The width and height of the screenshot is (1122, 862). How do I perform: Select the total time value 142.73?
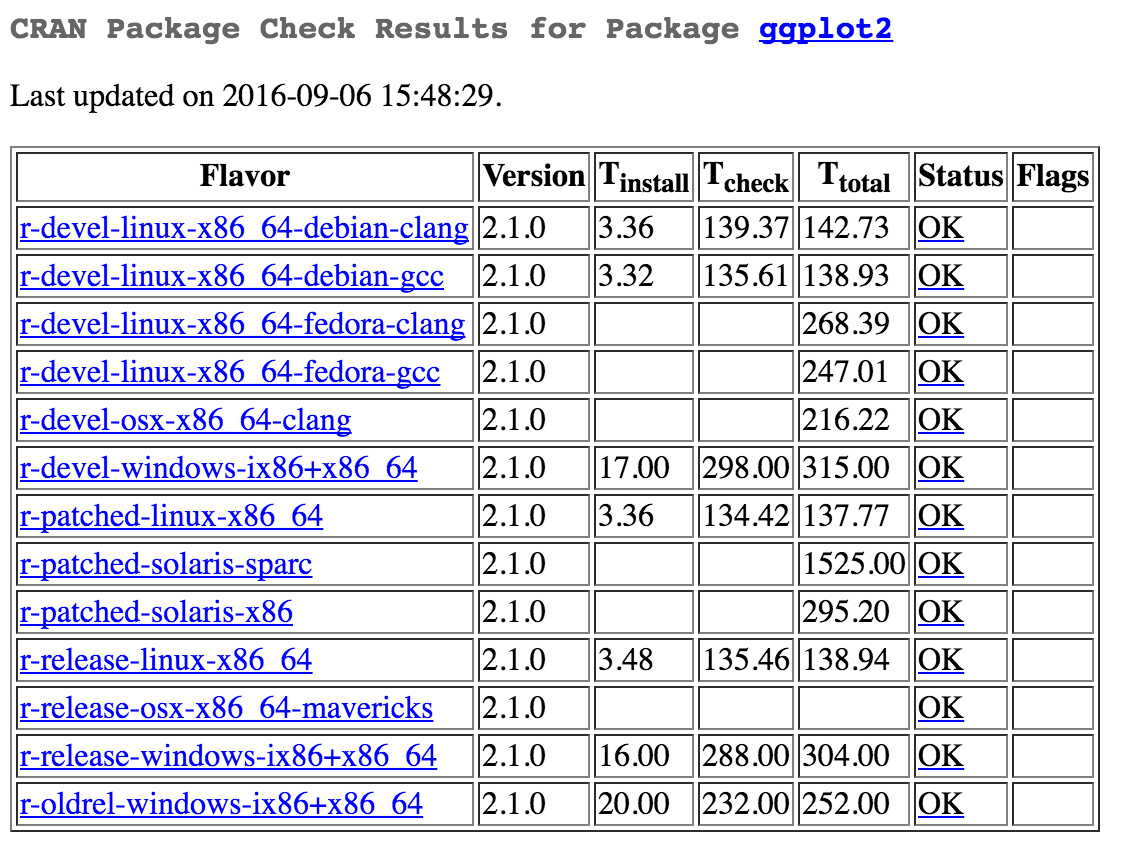(x=845, y=228)
